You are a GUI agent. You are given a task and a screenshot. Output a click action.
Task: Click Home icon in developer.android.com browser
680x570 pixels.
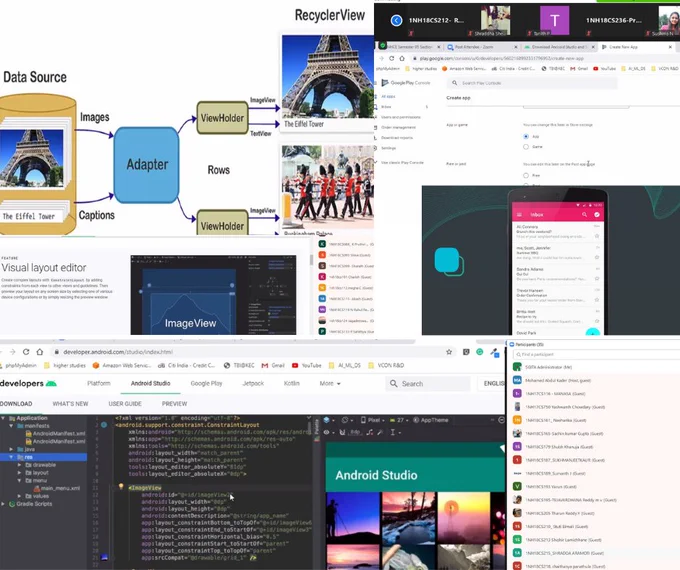40,352
